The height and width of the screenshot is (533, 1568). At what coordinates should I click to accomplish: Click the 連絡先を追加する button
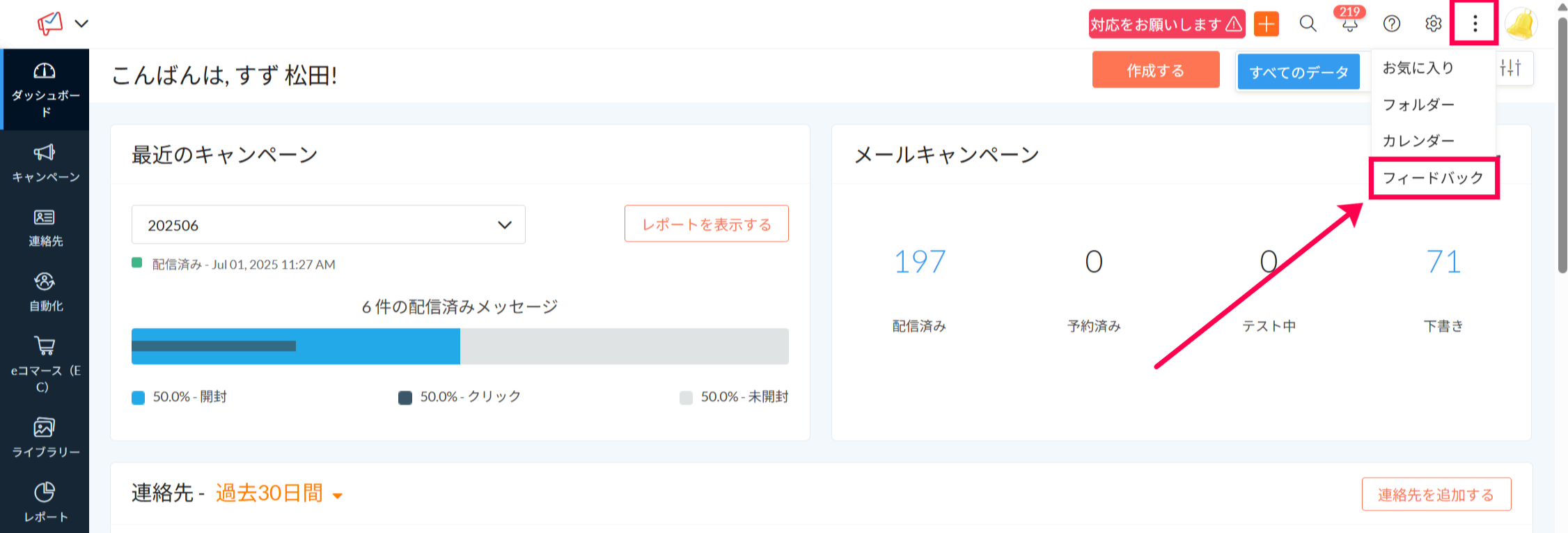(1436, 495)
